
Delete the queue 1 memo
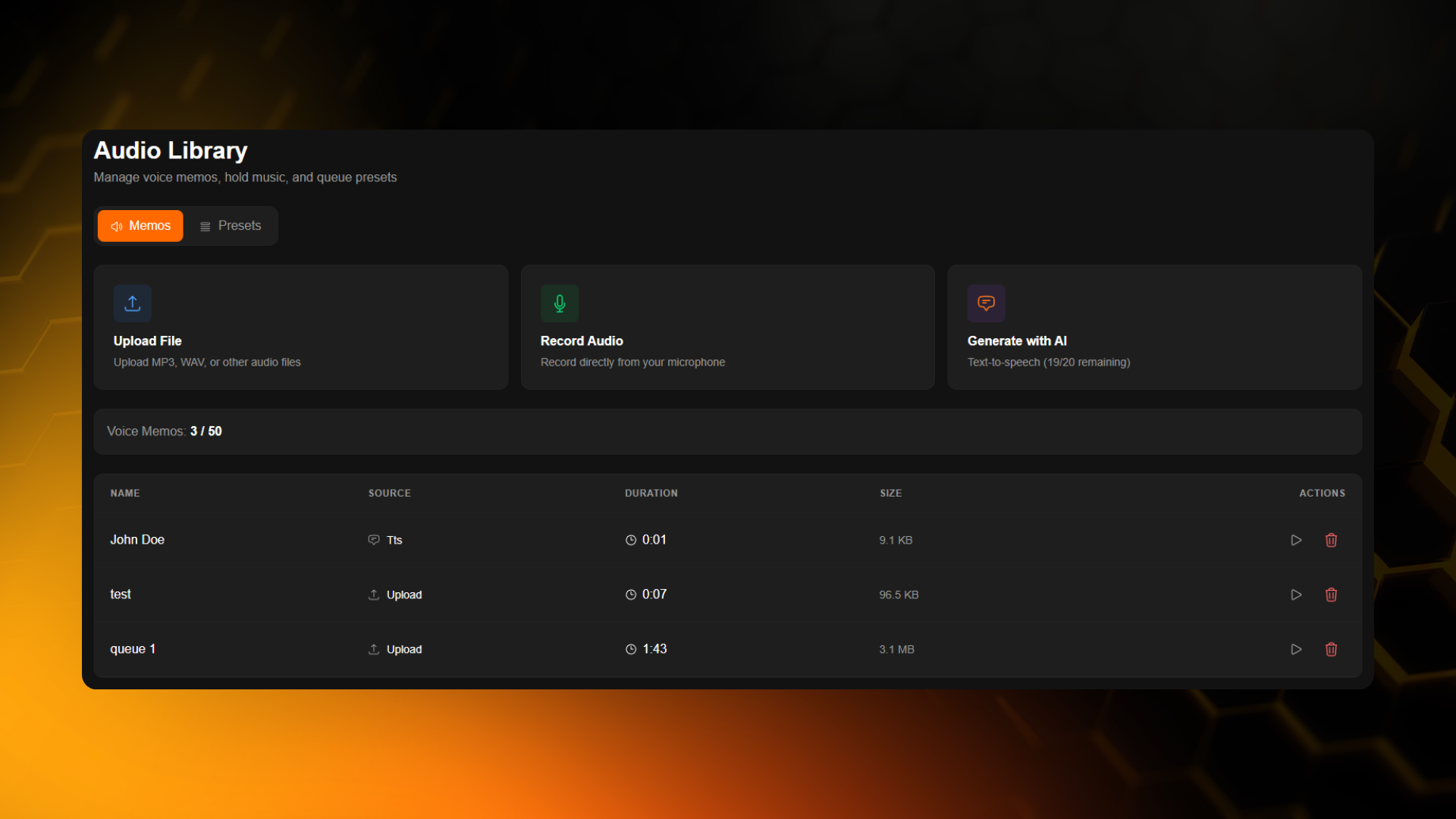[1331, 649]
